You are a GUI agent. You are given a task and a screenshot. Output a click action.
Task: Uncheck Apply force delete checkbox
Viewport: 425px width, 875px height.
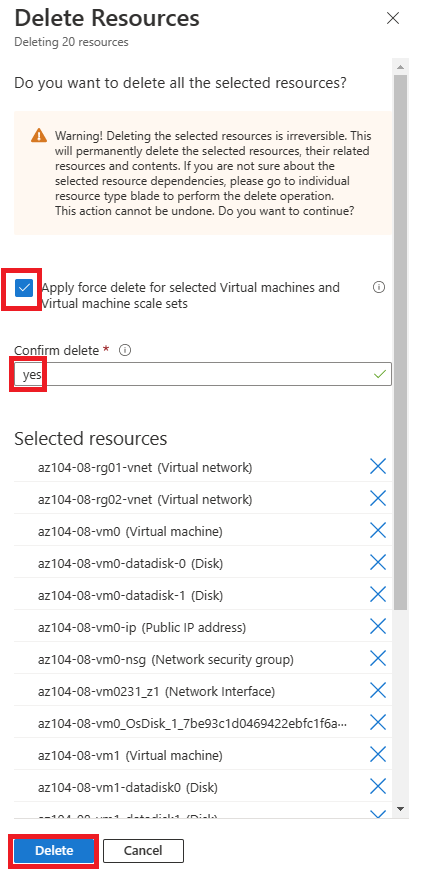click(25, 288)
